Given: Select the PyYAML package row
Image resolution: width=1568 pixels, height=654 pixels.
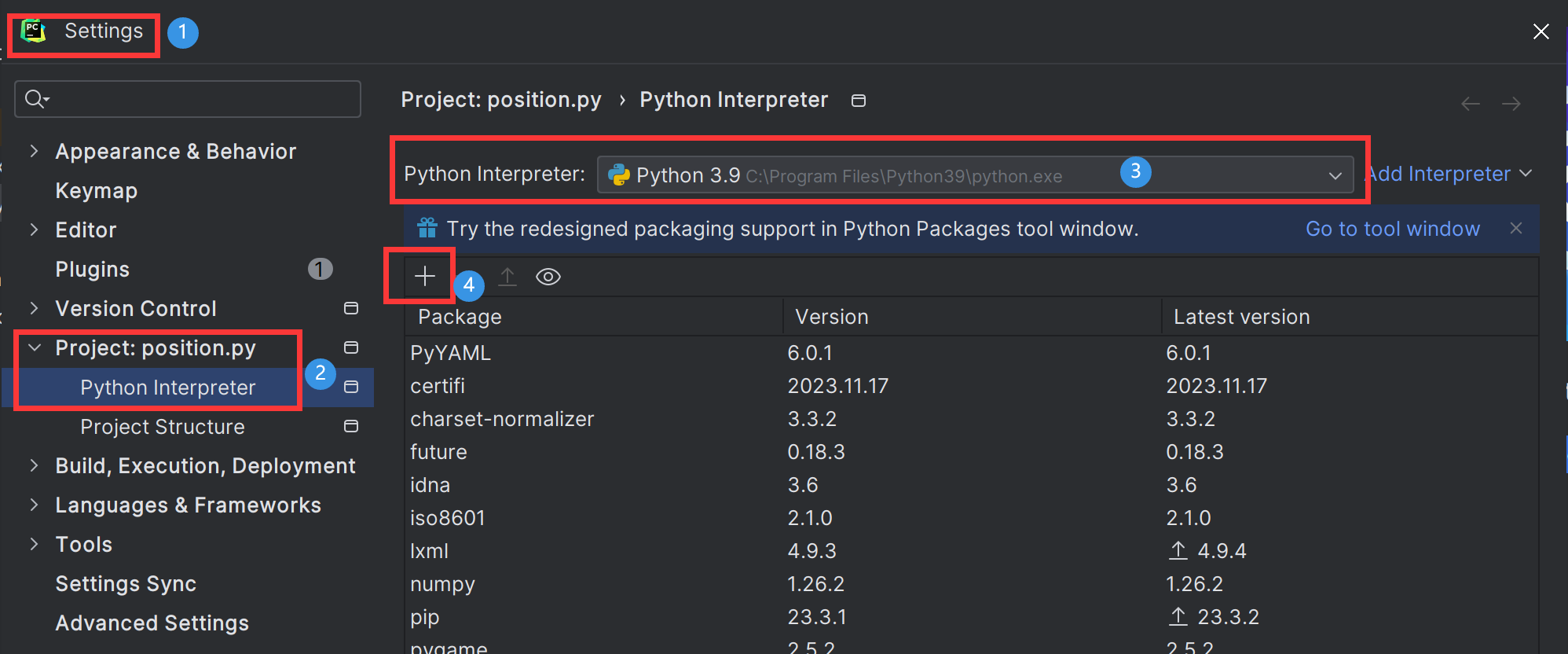Looking at the screenshot, I should 971,353.
